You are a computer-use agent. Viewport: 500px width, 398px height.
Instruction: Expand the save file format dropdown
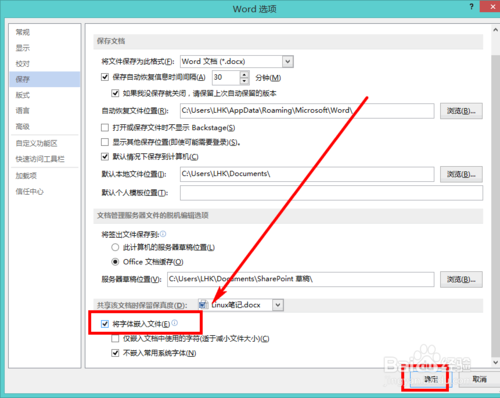pos(288,62)
